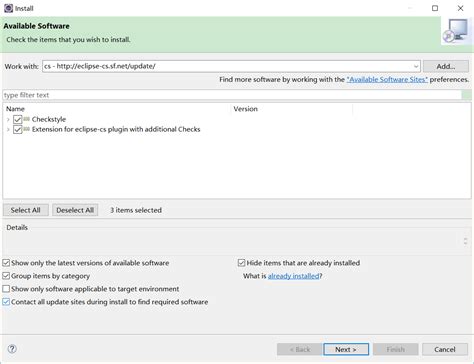Toggle Show only the latest versions option

click(x=6, y=263)
